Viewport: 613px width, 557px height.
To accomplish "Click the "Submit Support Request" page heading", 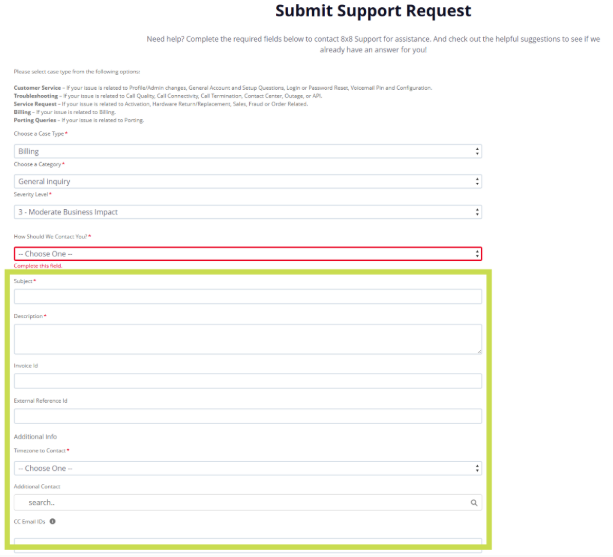I will 373,12.
